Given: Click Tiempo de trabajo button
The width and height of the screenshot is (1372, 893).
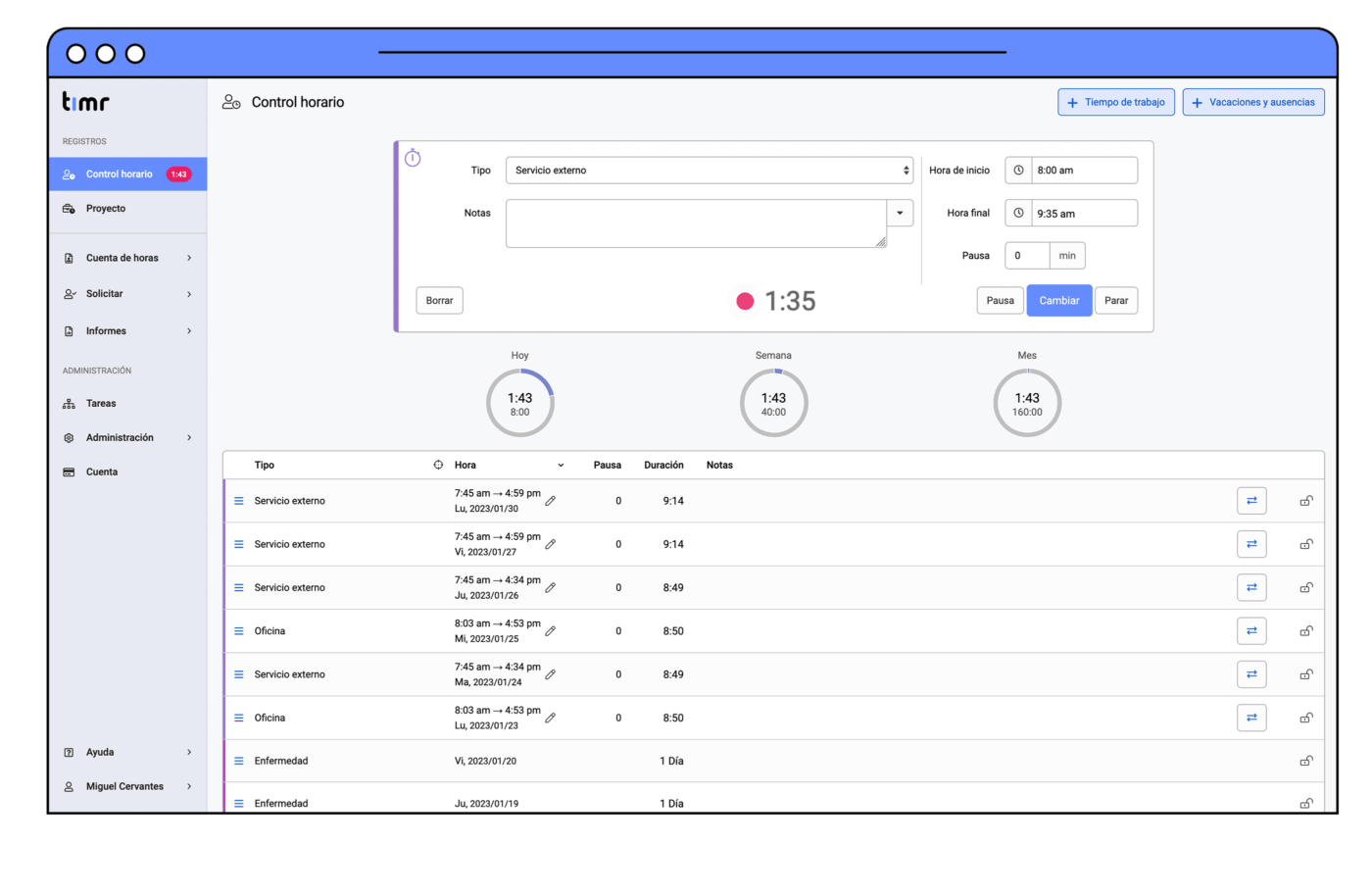Looking at the screenshot, I should (x=1116, y=102).
